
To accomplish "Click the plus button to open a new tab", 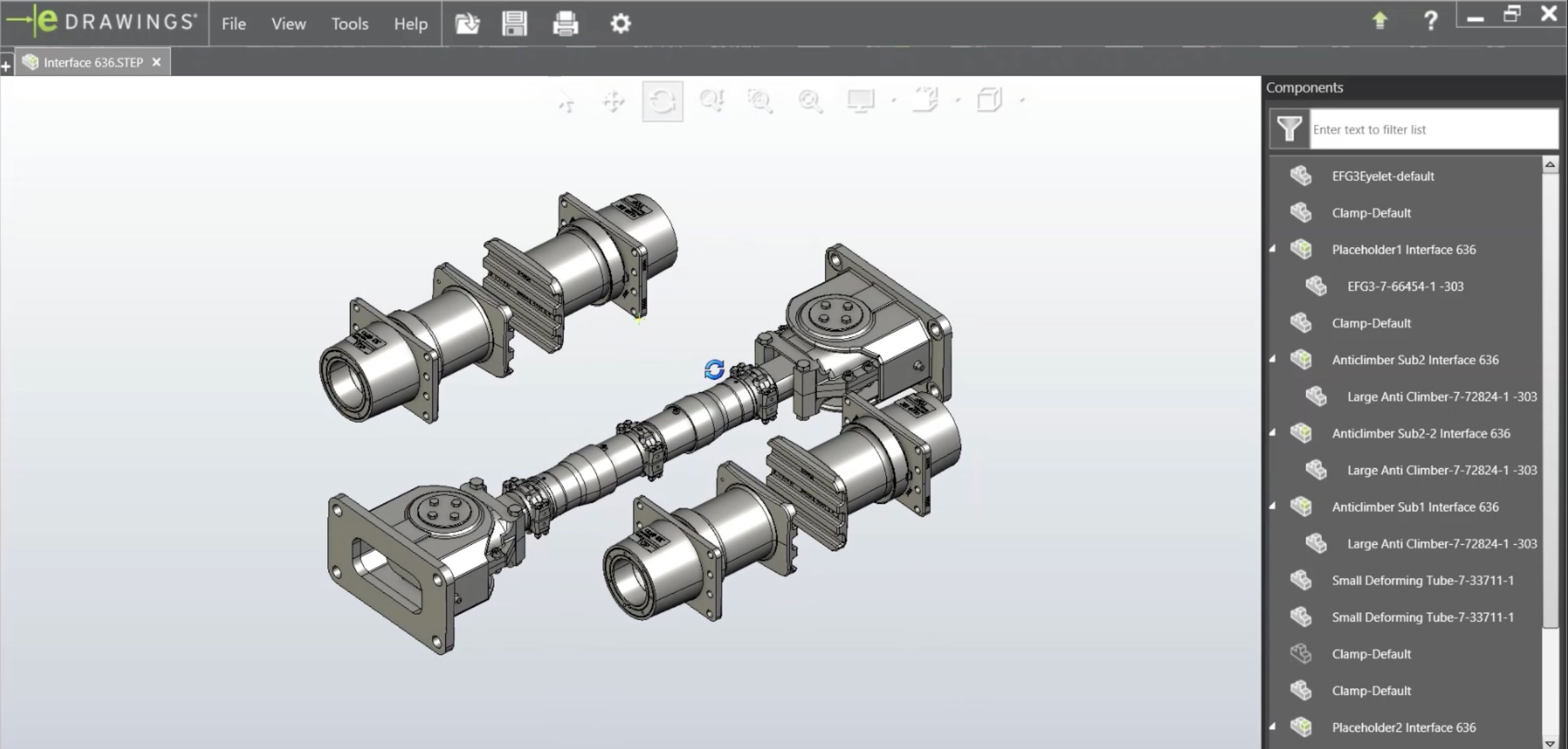I will (6, 66).
